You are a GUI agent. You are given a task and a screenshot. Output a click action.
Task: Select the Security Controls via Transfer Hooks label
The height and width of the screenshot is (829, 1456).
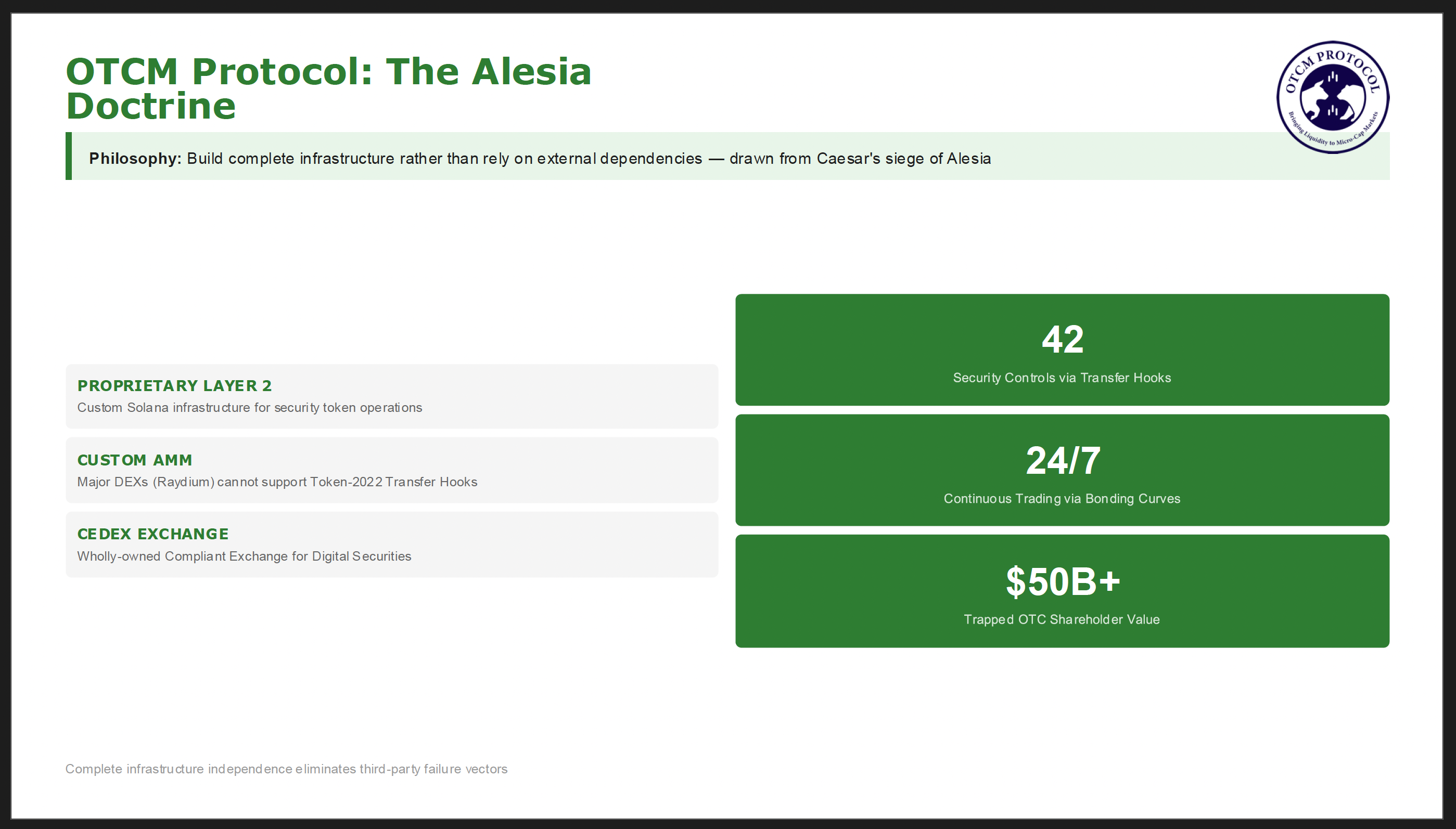(x=1062, y=378)
